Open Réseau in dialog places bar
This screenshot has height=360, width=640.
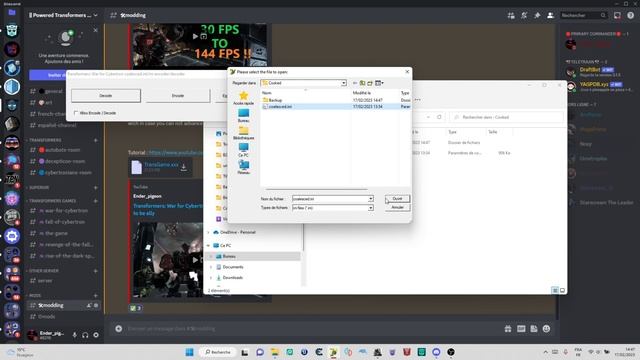243,167
